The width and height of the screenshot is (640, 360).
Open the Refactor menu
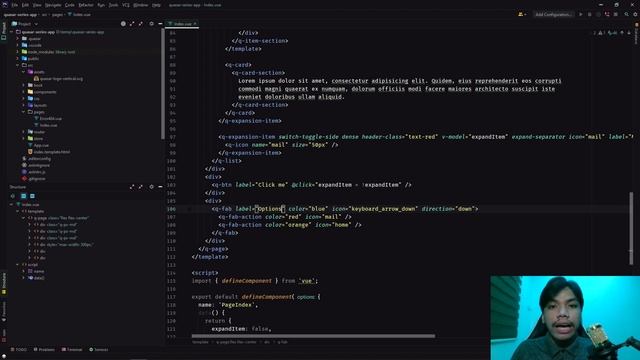point(86,5)
